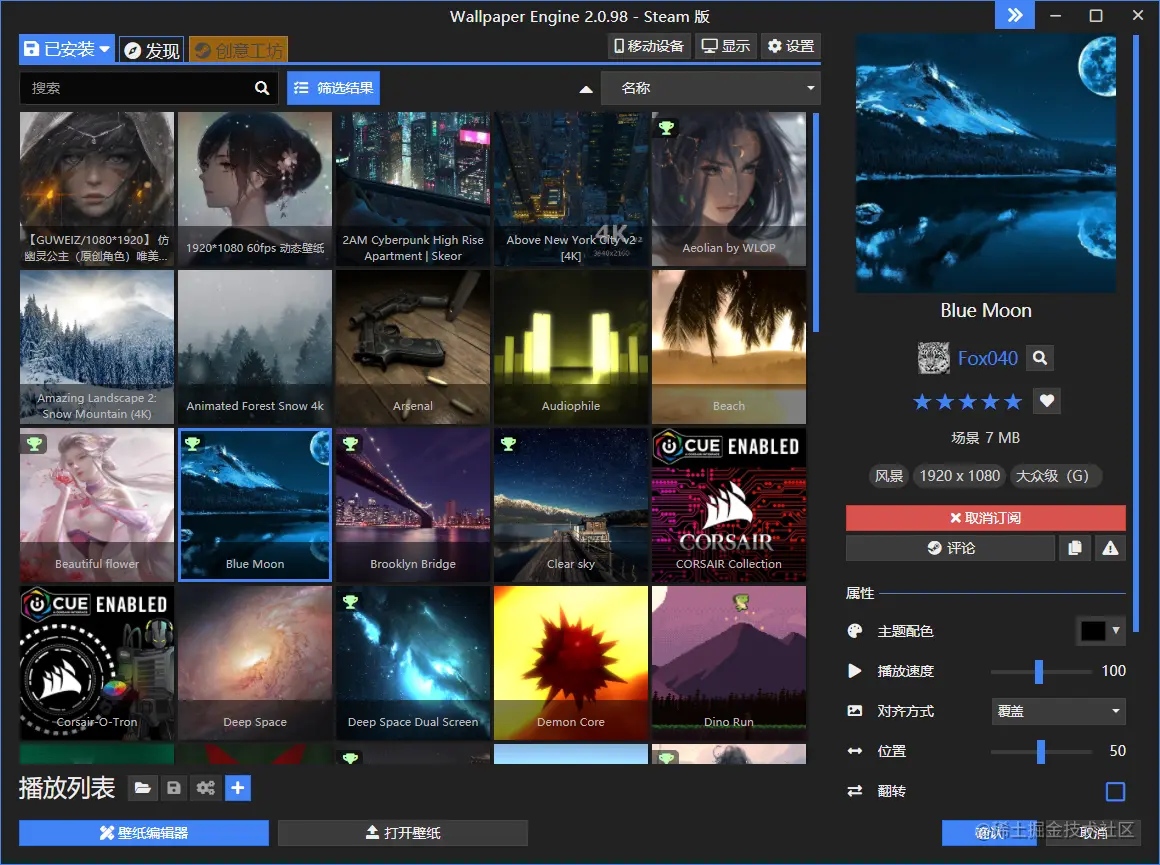1160x865 pixels.
Task: Click the flip swap arrows icon
Action: (854, 791)
